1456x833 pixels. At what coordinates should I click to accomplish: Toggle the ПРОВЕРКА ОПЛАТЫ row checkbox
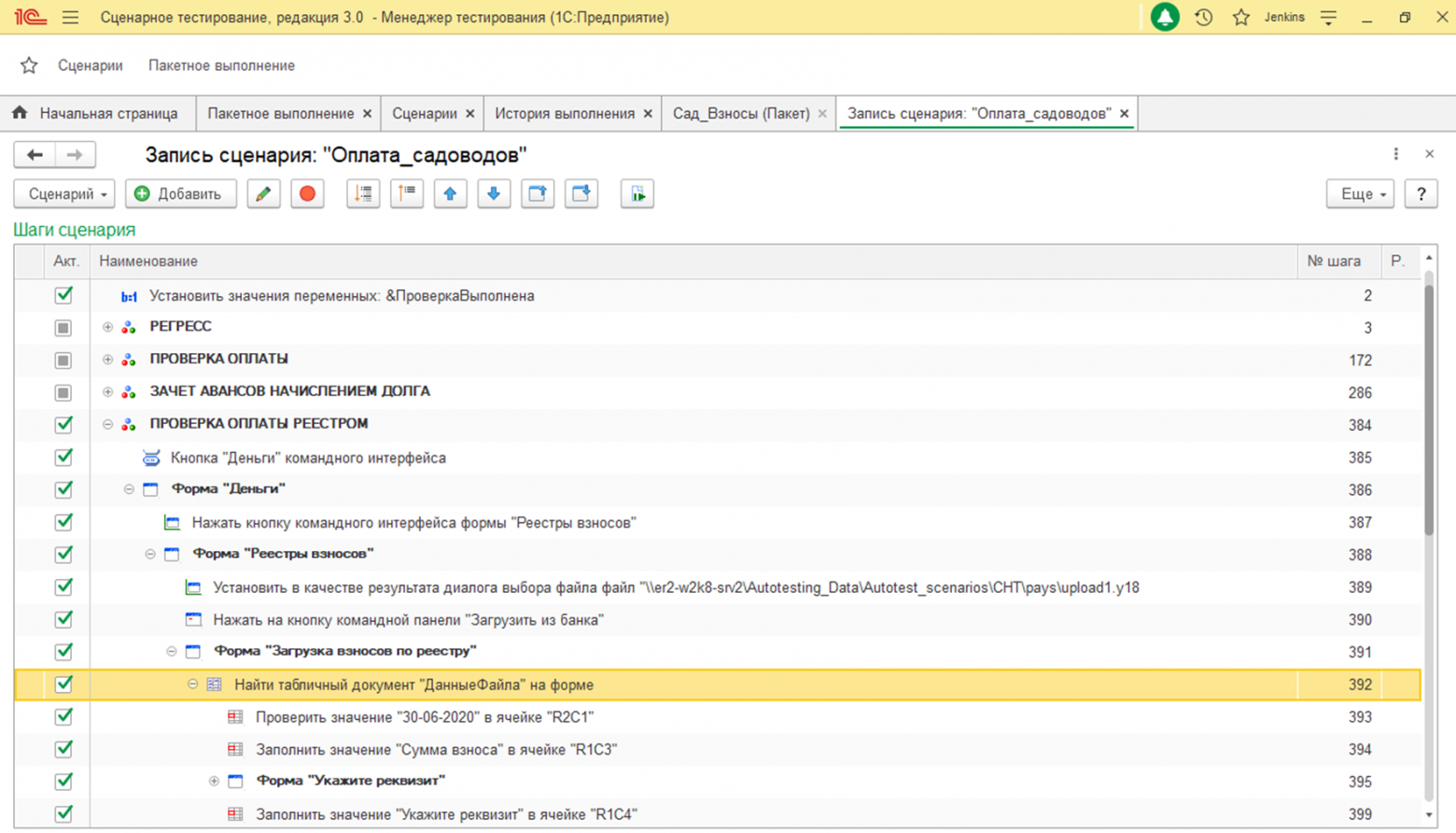63,360
